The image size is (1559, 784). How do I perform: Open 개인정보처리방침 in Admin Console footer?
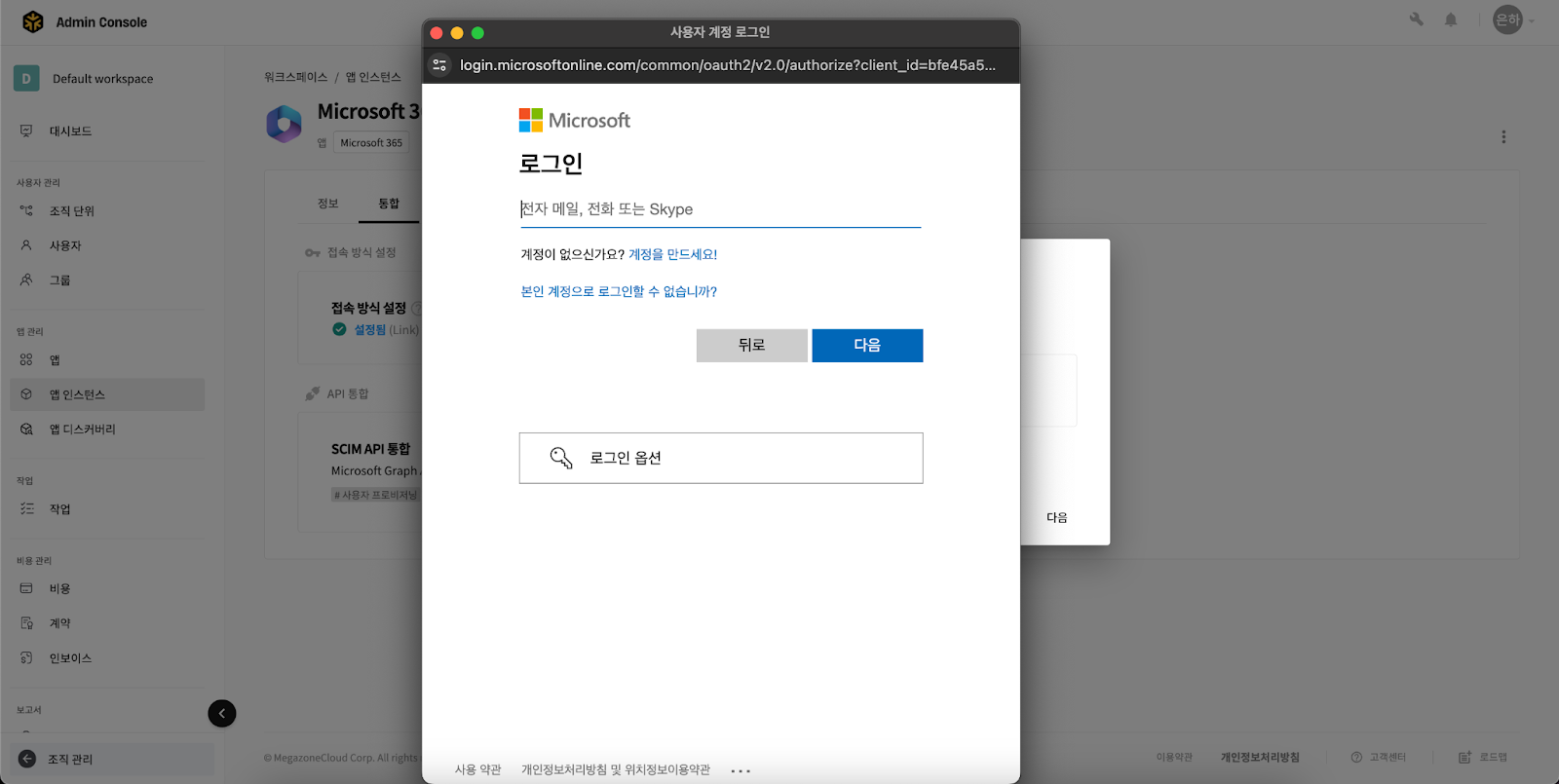coord(1260,757)
